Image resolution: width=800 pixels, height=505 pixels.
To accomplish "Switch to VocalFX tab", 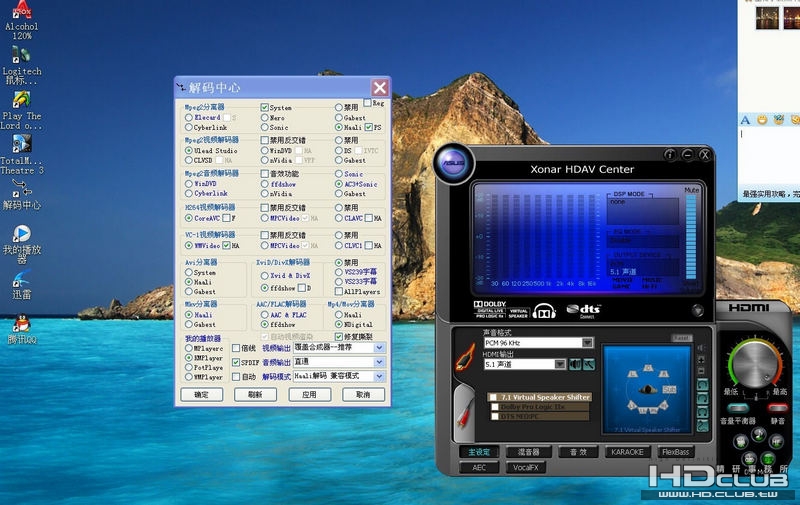I will 526,467.
